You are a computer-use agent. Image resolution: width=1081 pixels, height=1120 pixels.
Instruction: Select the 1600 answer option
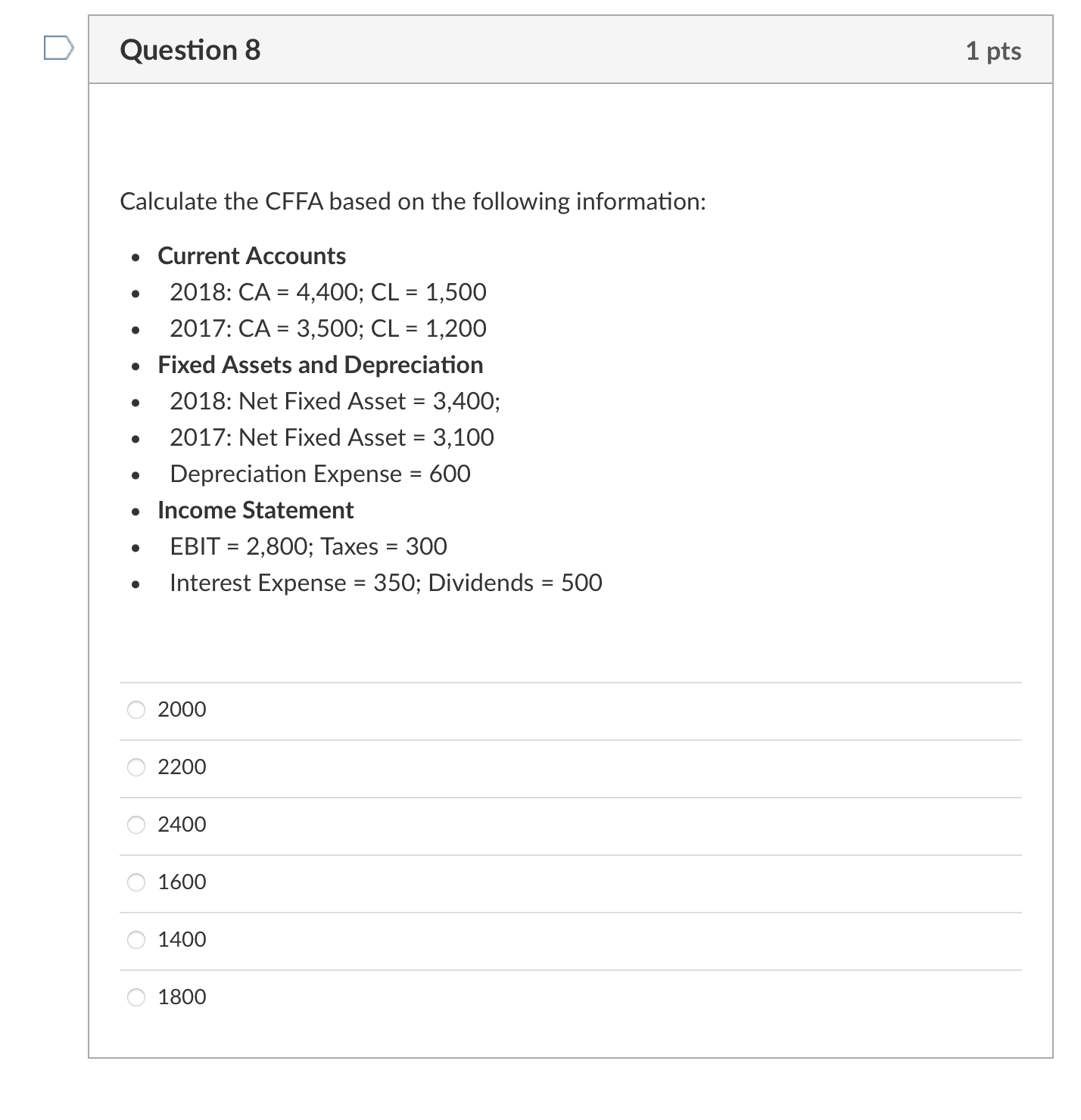(180, 882)
